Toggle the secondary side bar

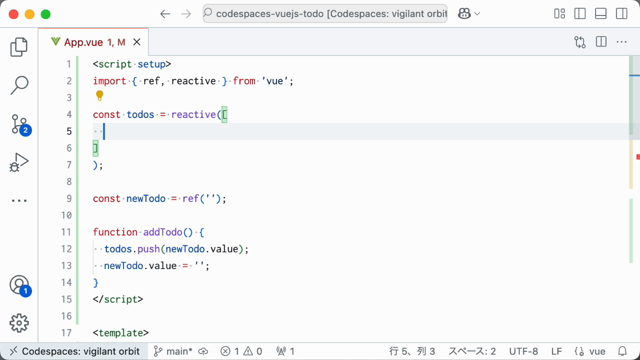(x=622, y=14)
